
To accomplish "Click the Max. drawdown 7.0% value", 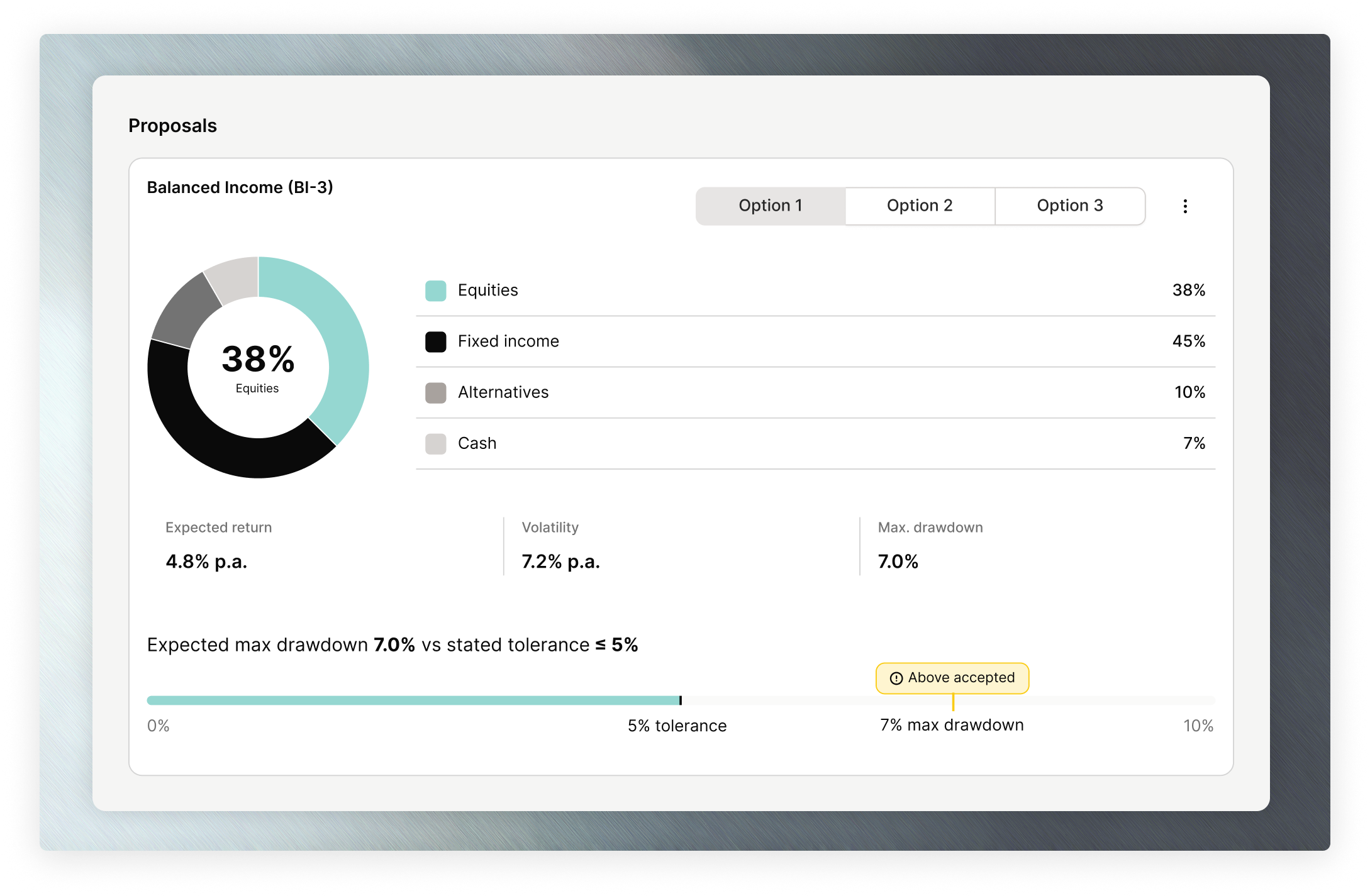I will click(898, 561).
